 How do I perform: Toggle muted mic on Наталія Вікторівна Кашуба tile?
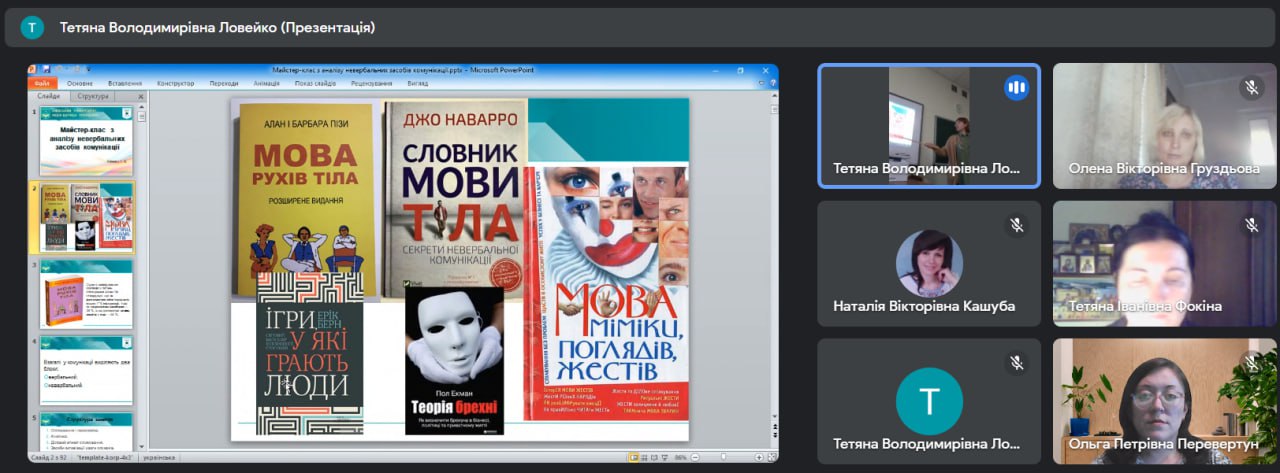pyautogui.click(x=1016, y=225)
